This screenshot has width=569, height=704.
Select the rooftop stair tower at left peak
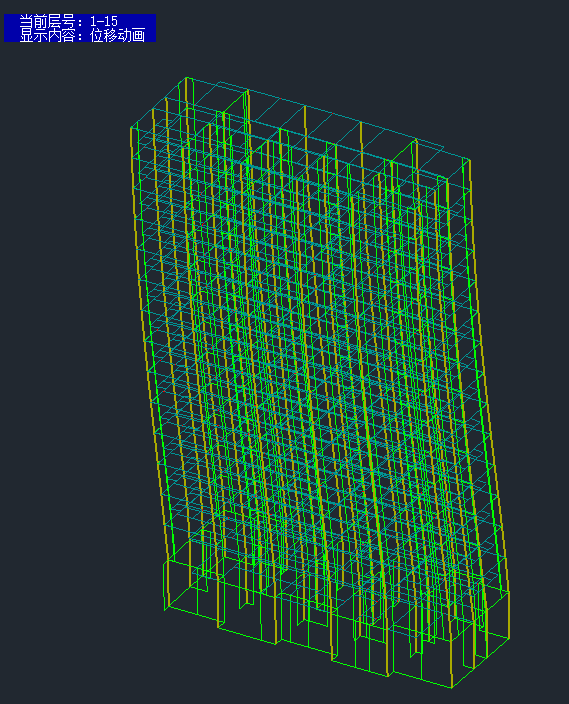(x=186, y=93)
